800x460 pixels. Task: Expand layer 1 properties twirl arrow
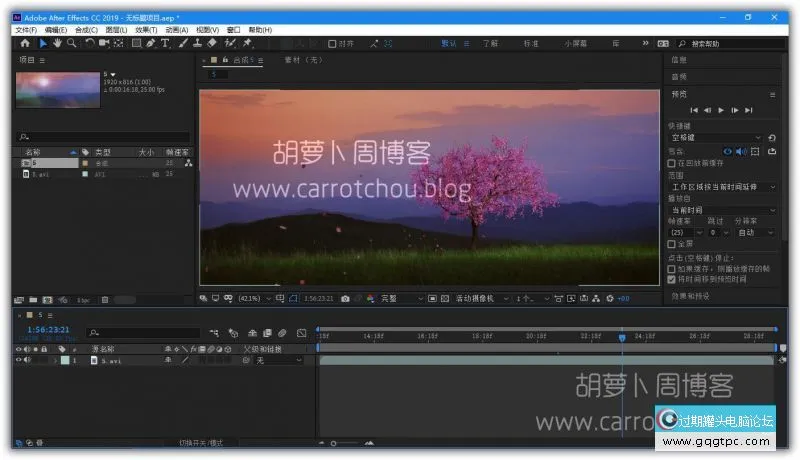tap(55, 361)
